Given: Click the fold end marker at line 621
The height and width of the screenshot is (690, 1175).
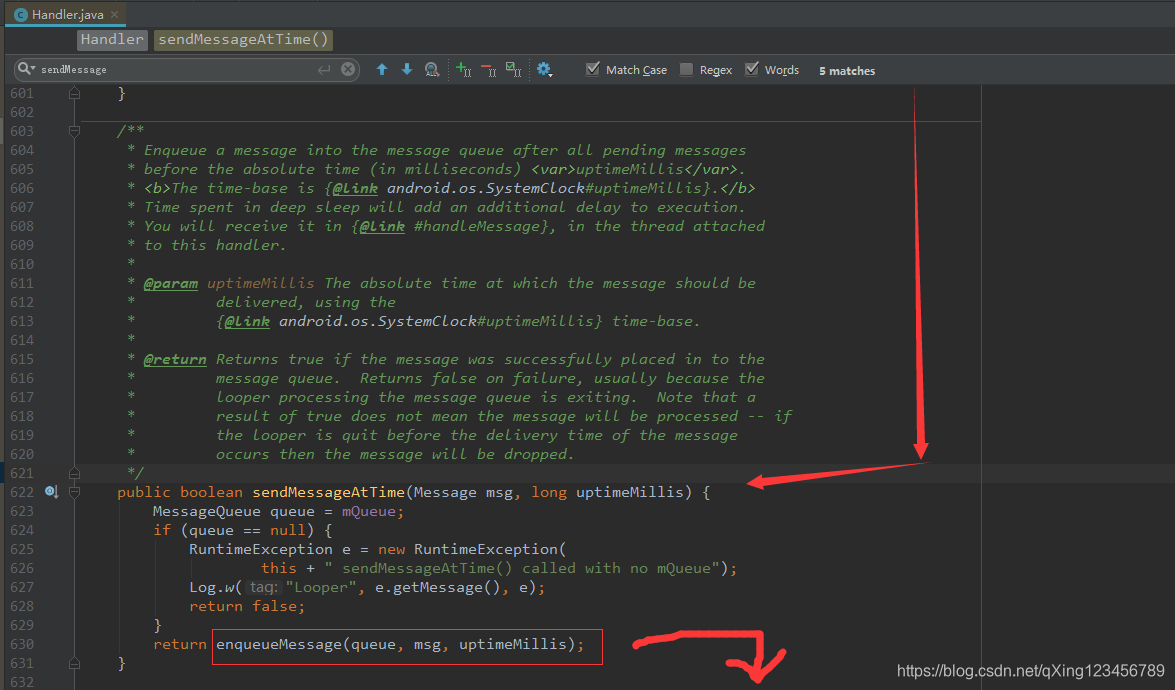Looking at the screenshot, I should (x=74, y=473).
